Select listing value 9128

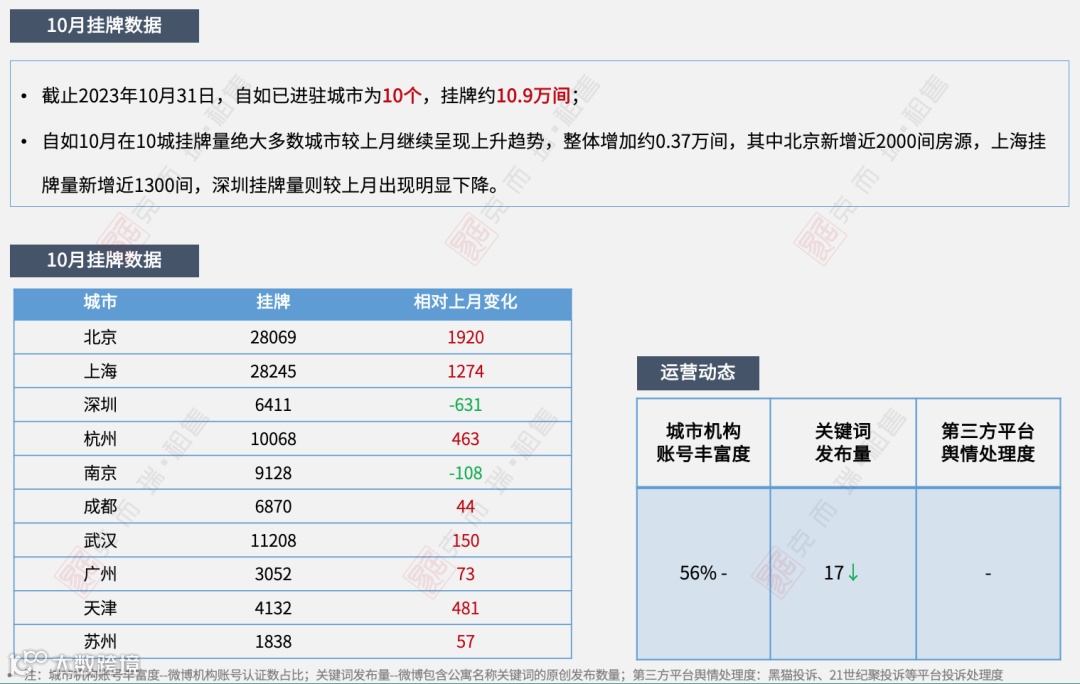pyautogui.click(x=273, y=473)
